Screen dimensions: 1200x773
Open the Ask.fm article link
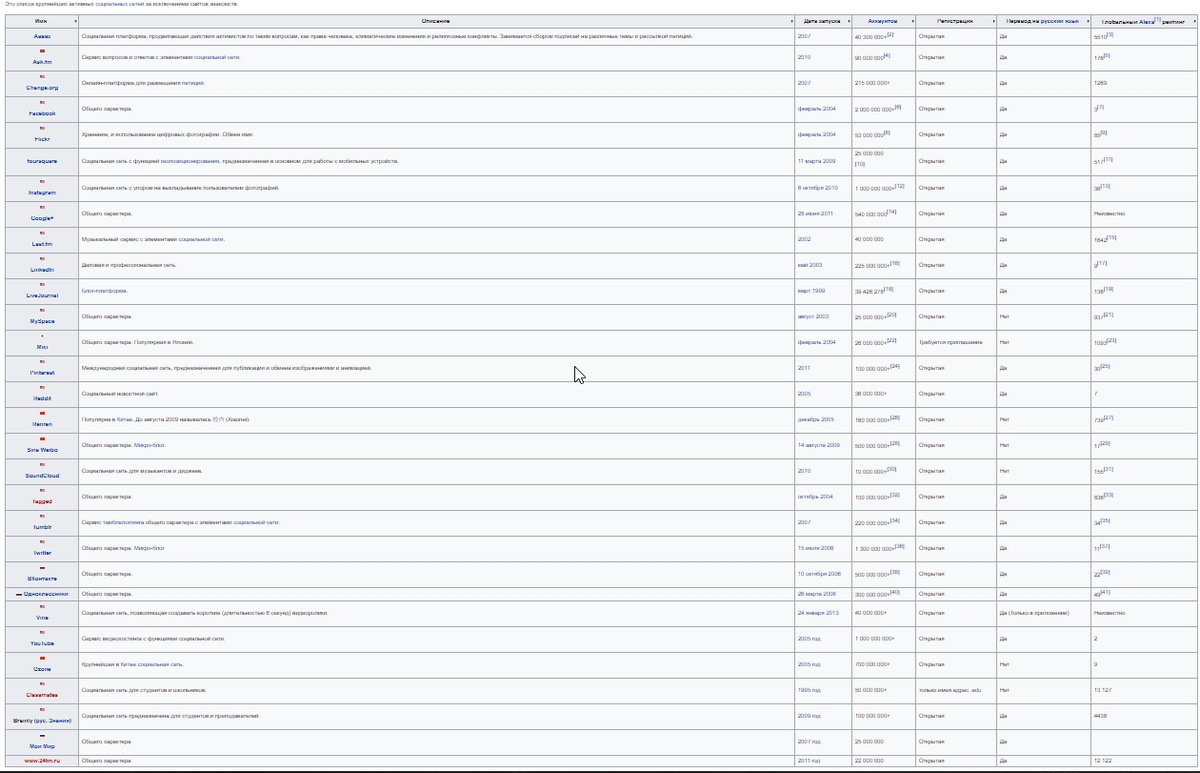click(x=41, y=62)
